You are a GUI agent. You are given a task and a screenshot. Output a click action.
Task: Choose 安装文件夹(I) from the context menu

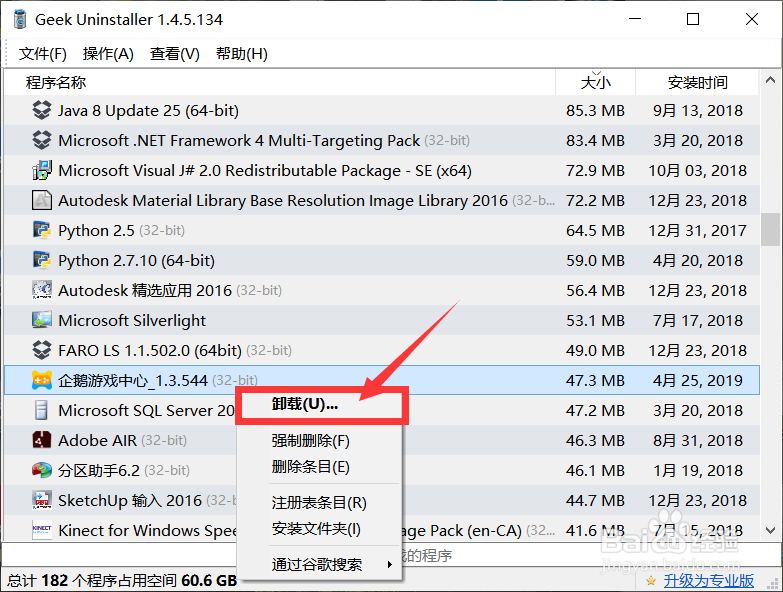[x=320, y=529]
